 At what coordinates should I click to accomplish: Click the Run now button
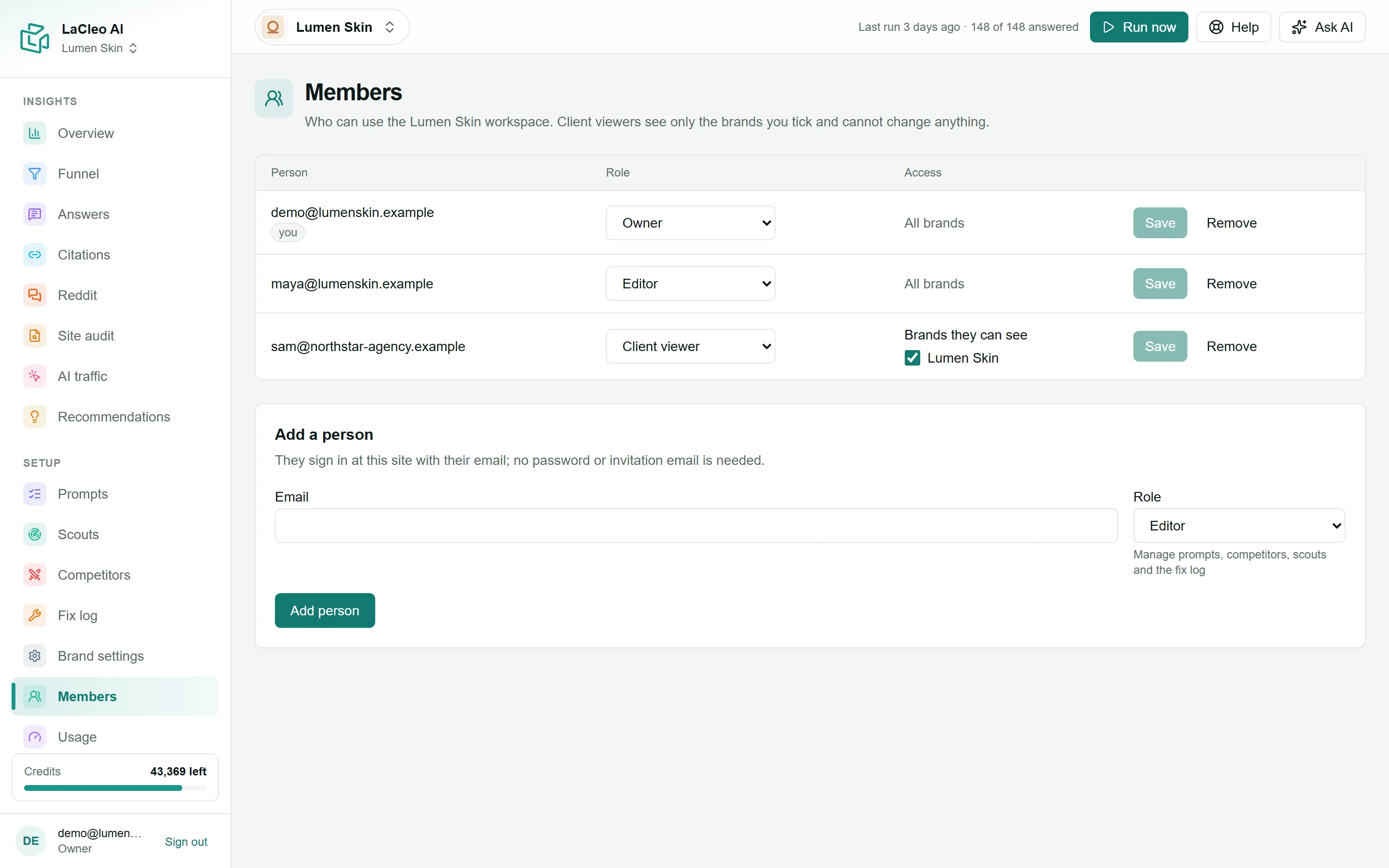[x=1139, y=27]
